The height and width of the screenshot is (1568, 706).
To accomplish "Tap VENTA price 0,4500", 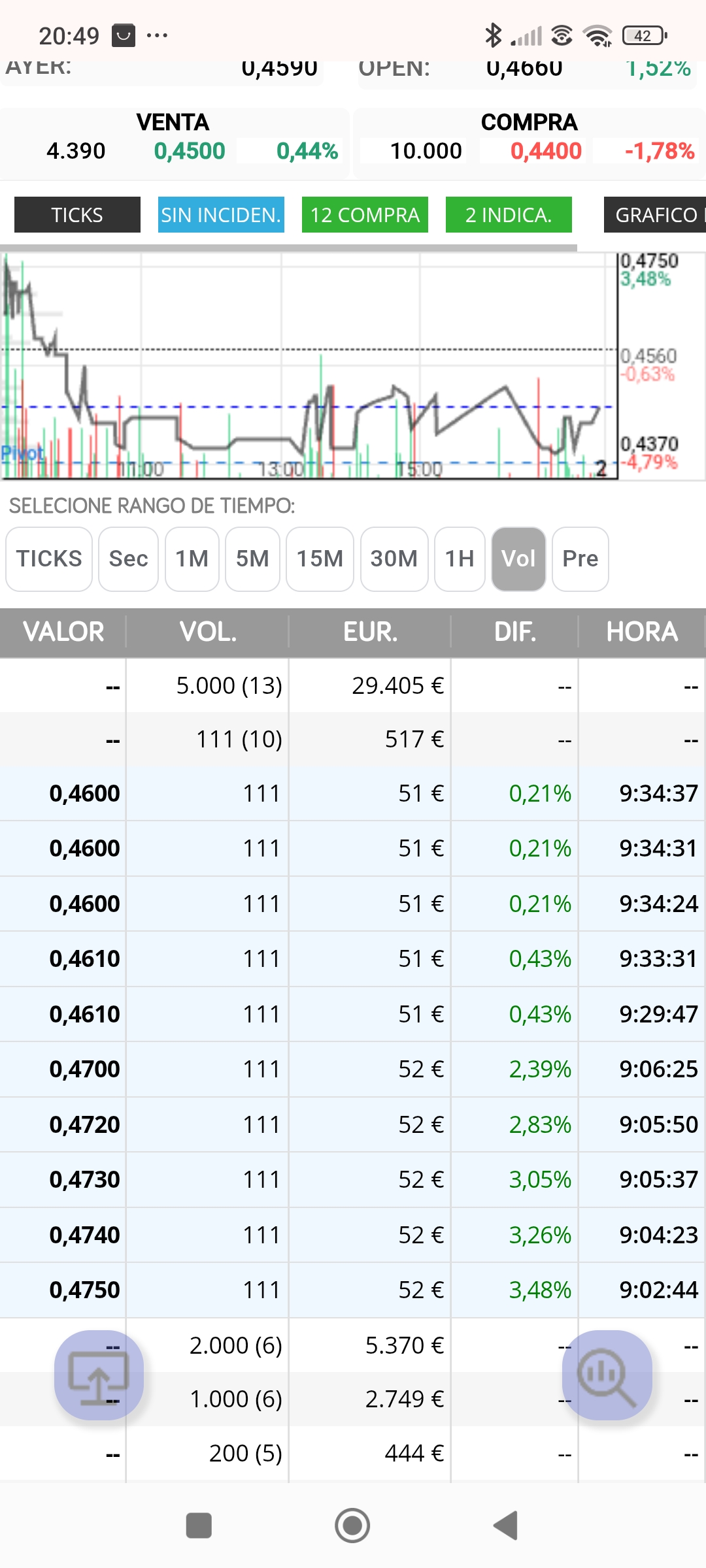I will [190, 151].
